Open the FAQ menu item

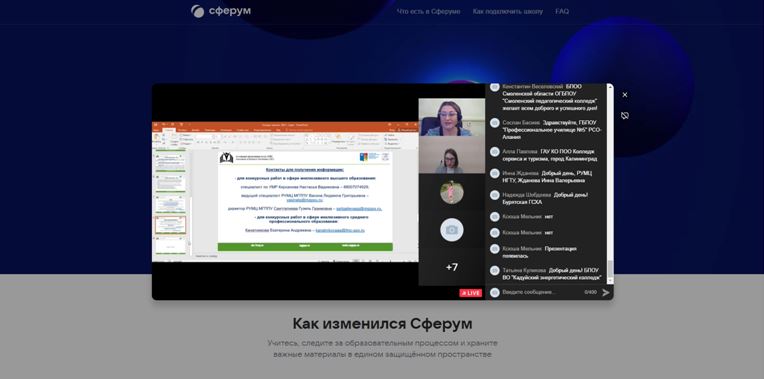562,11
